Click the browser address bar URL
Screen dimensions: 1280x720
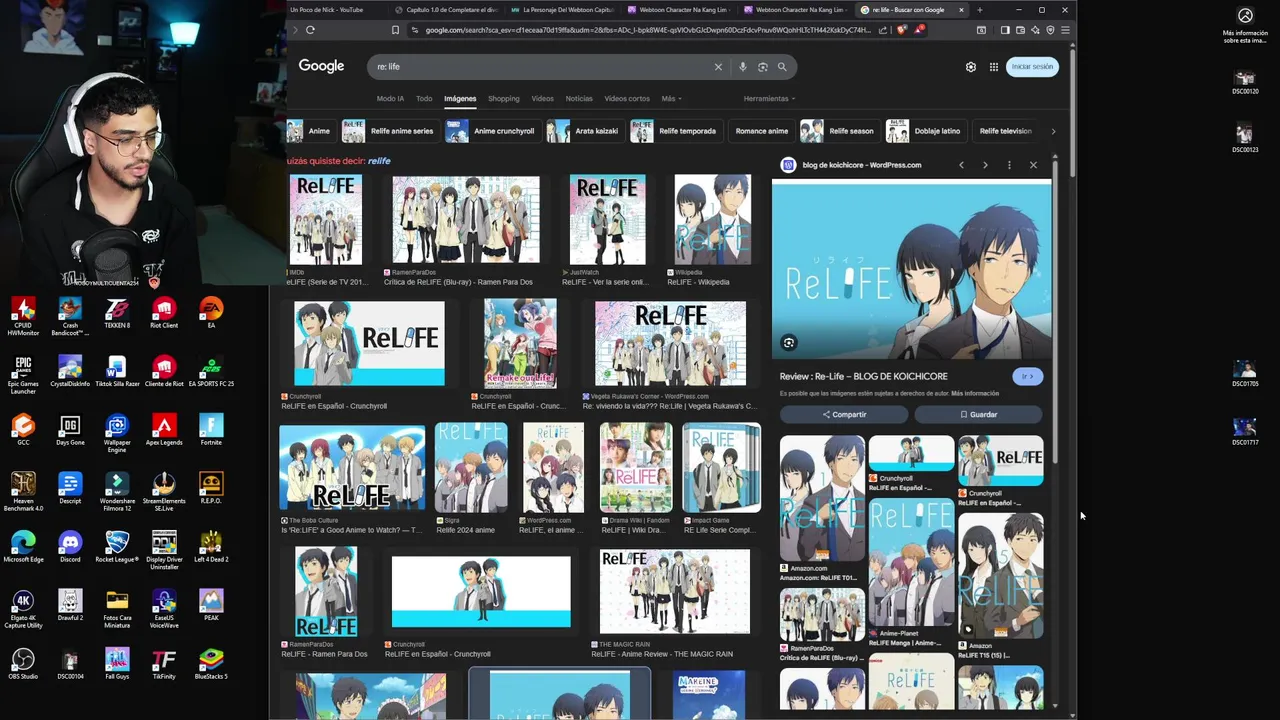pos(648,30)
